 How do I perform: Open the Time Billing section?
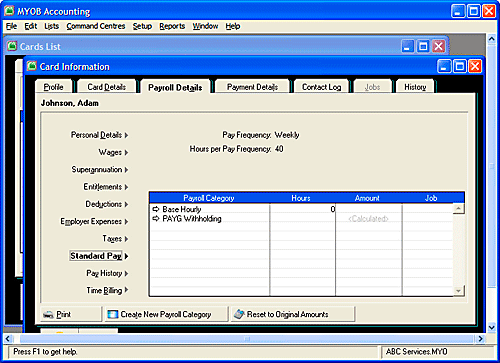[107, 290]
